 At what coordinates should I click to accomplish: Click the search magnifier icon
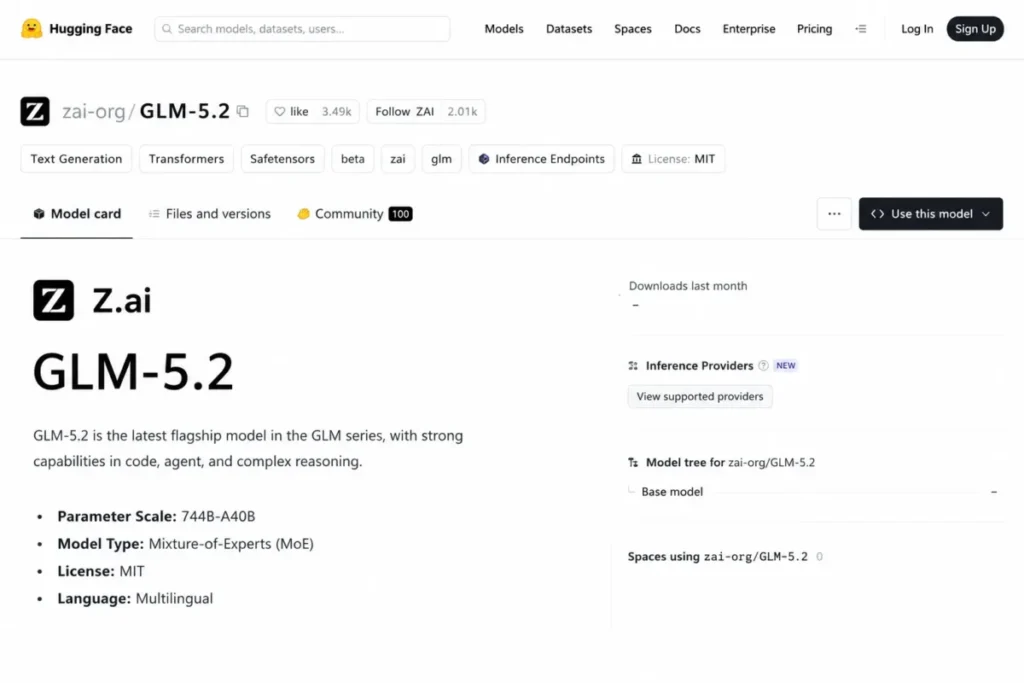point(167,29)
